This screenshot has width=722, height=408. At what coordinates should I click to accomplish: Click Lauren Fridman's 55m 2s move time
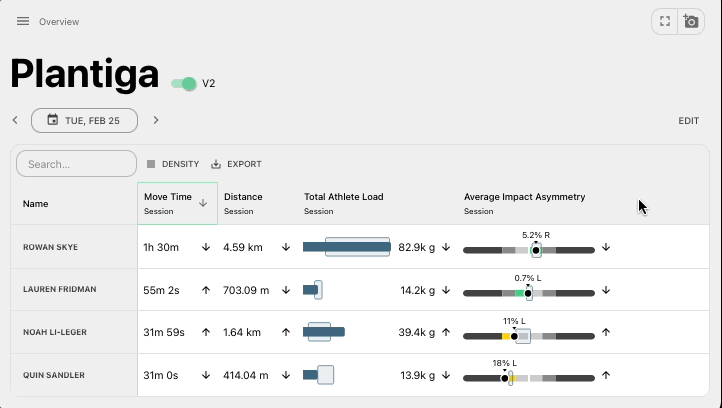tap(161, 291)
